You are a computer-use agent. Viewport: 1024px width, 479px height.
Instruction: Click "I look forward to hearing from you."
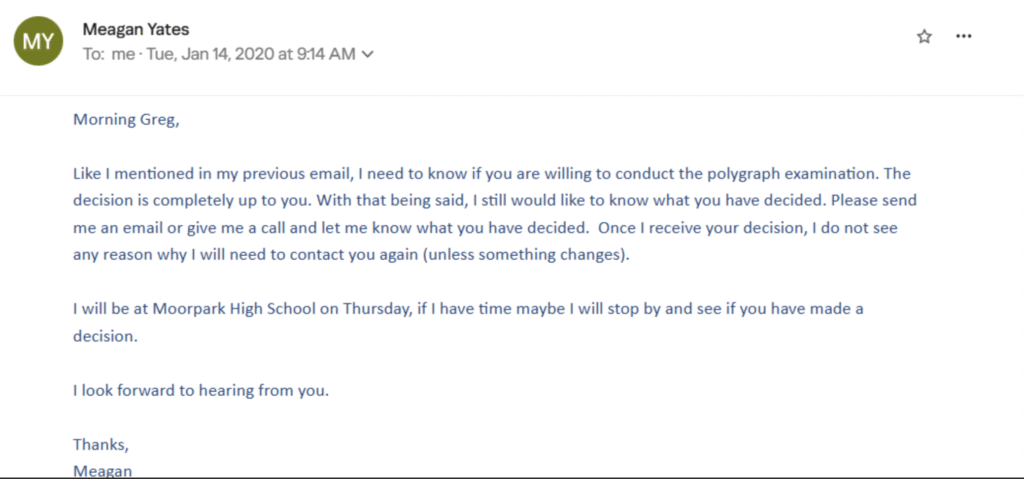point(201,389)
